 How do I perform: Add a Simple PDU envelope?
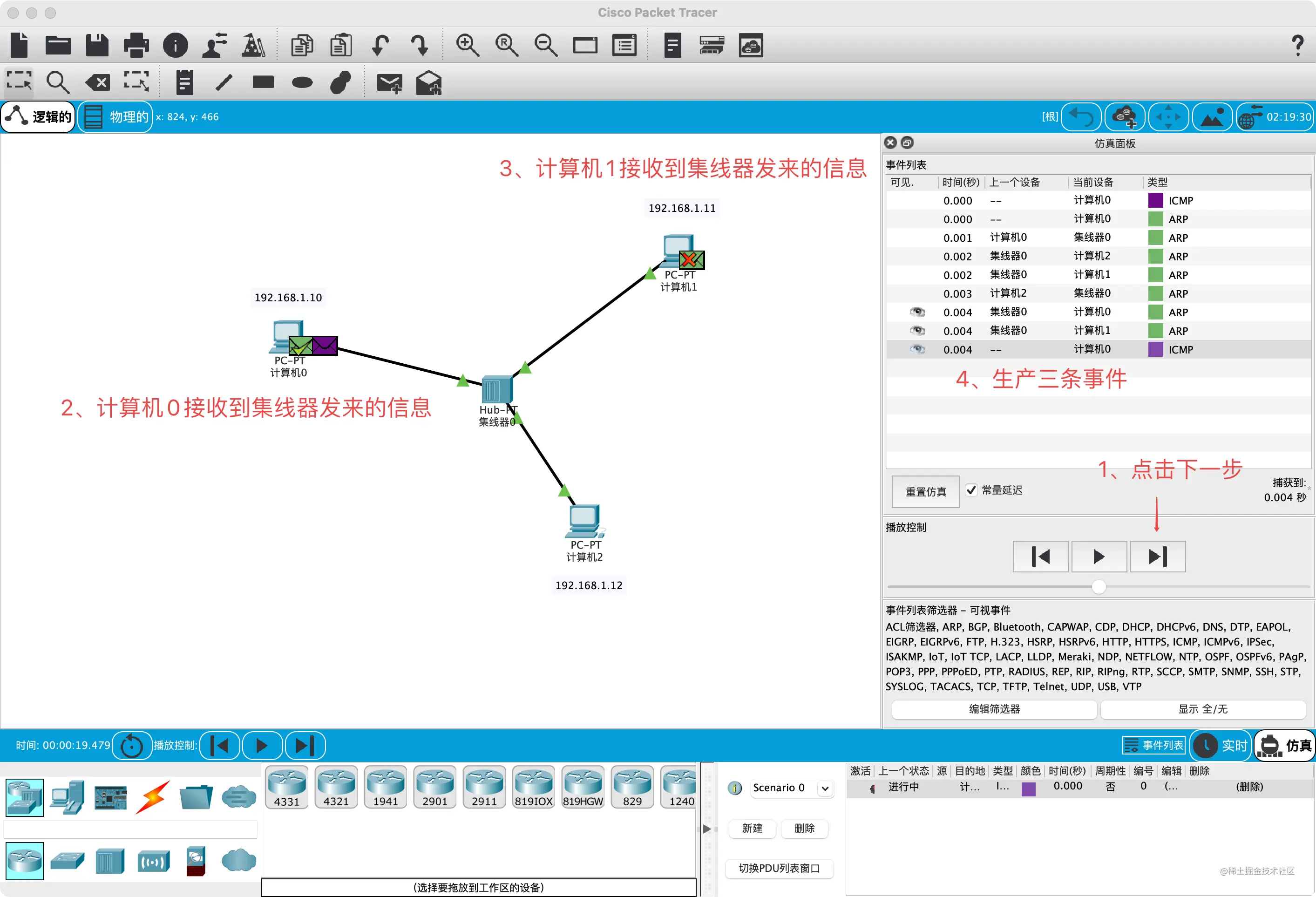[x=390, y=83]
